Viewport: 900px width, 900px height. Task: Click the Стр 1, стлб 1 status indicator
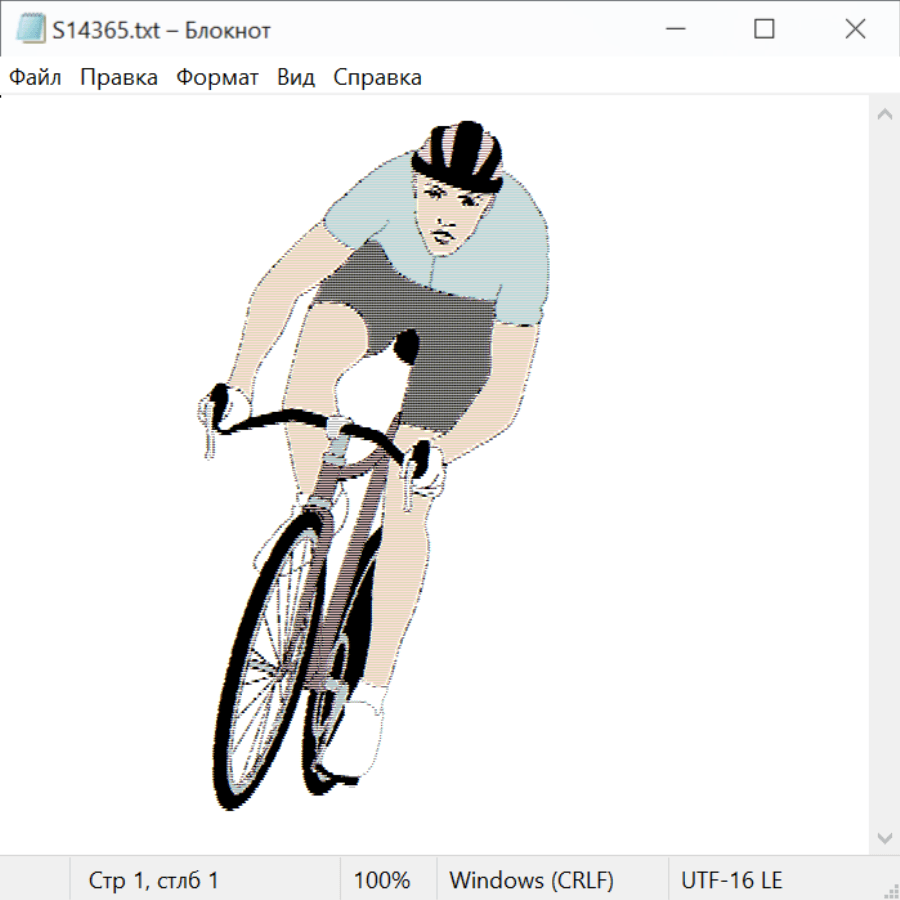(153, 881)
